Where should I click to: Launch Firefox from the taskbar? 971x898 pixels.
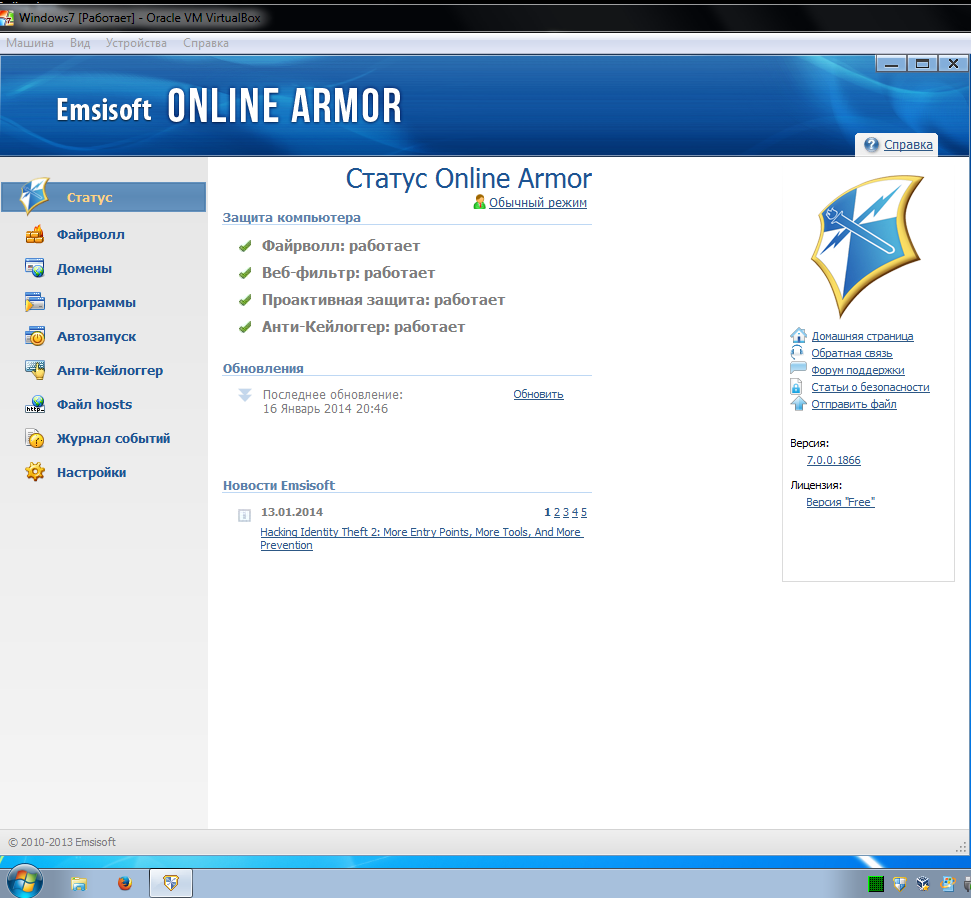coord(125,883)
